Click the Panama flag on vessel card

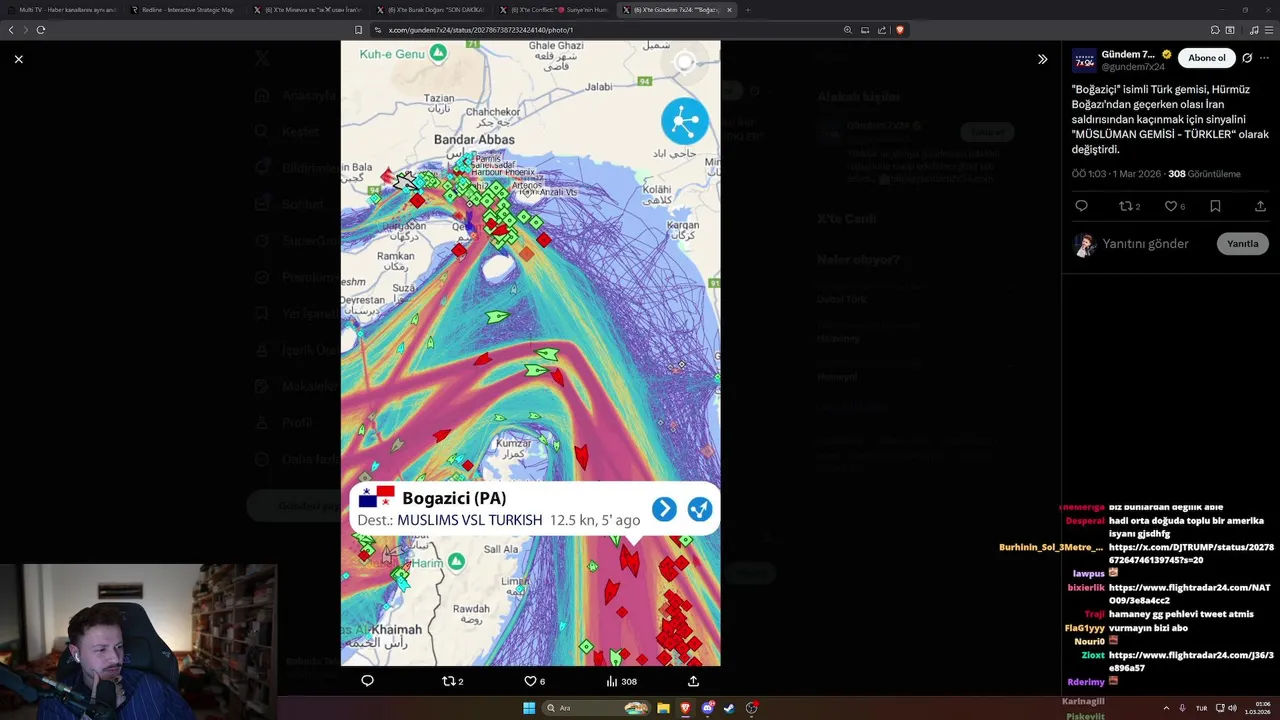377,498
